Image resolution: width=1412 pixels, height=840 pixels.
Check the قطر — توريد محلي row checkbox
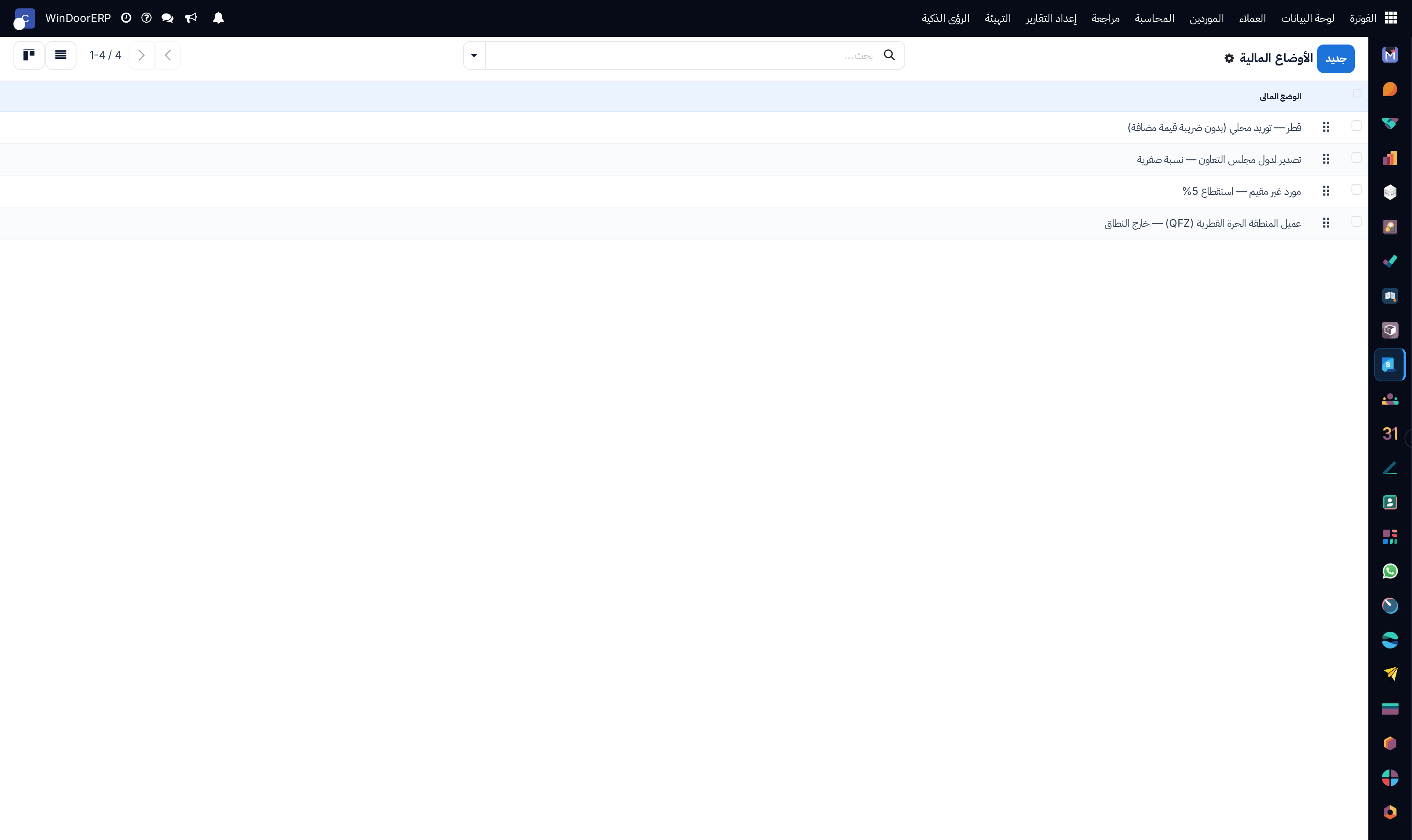[1356, 126]
